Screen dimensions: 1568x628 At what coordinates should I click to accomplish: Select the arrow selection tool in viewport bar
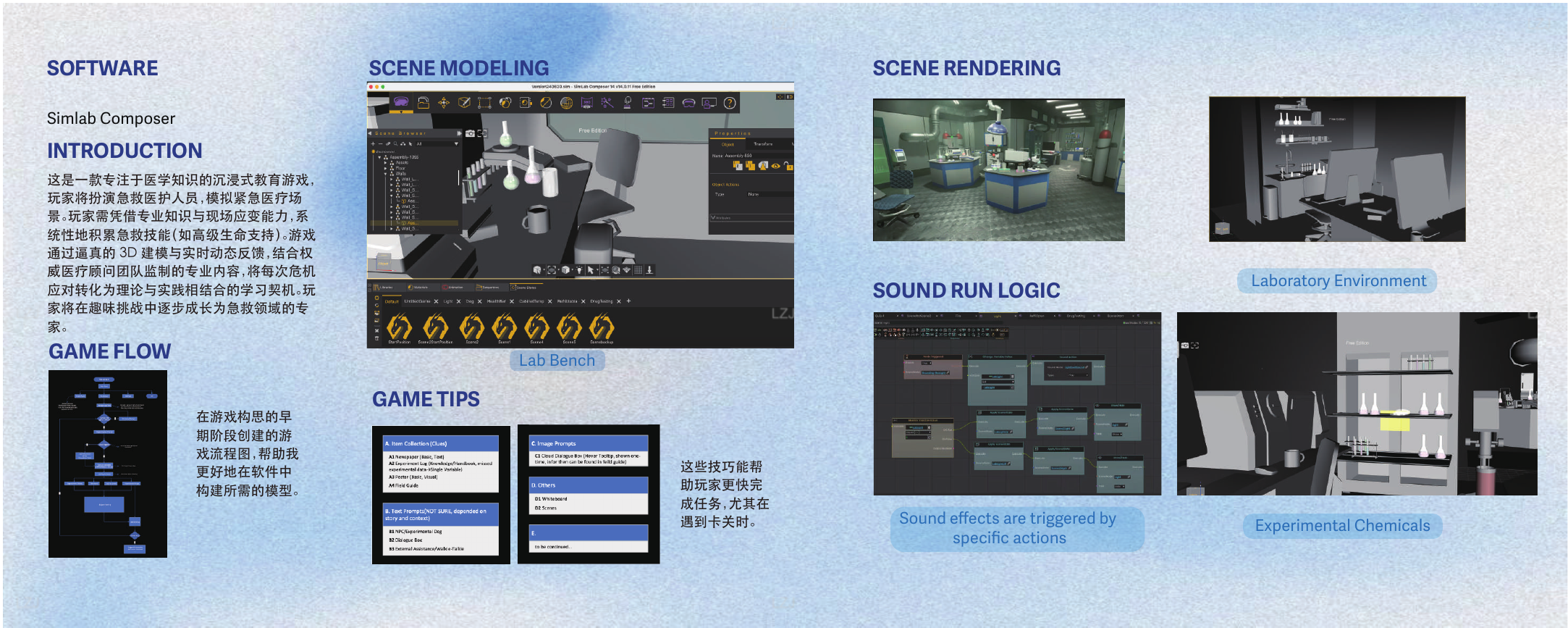(591, 269)
